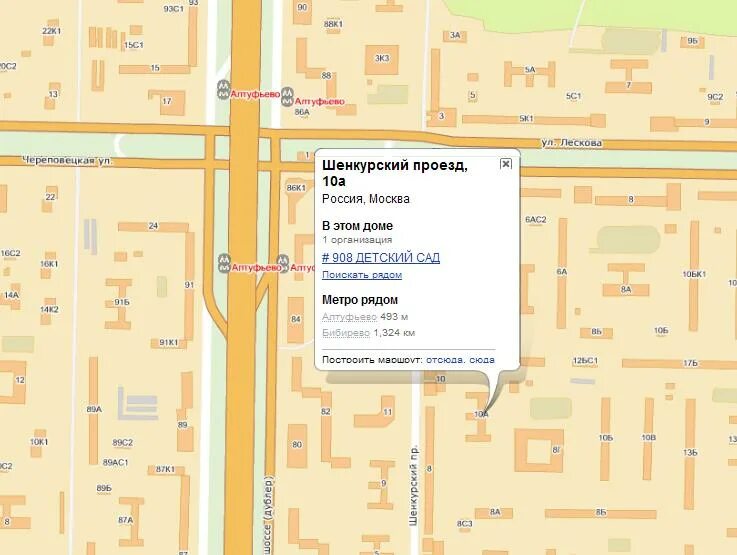The height and width of the screenshot is (555, 737).
Task: Click building label 14К2
Action: pyautogui.click(x=49, y=309)
